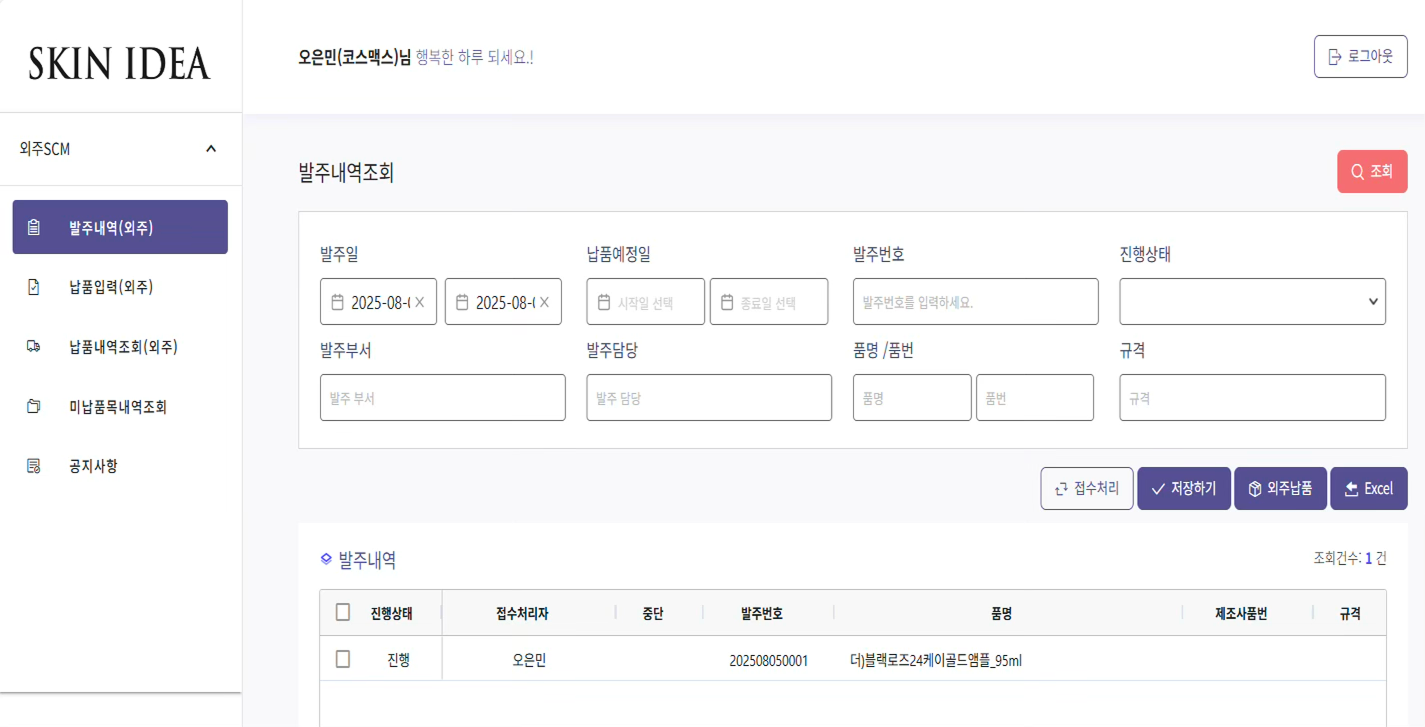Click the clipboard icon beside 발주내역(외주)
Viewport: 1425px width, 727px height.
[34, 227]
